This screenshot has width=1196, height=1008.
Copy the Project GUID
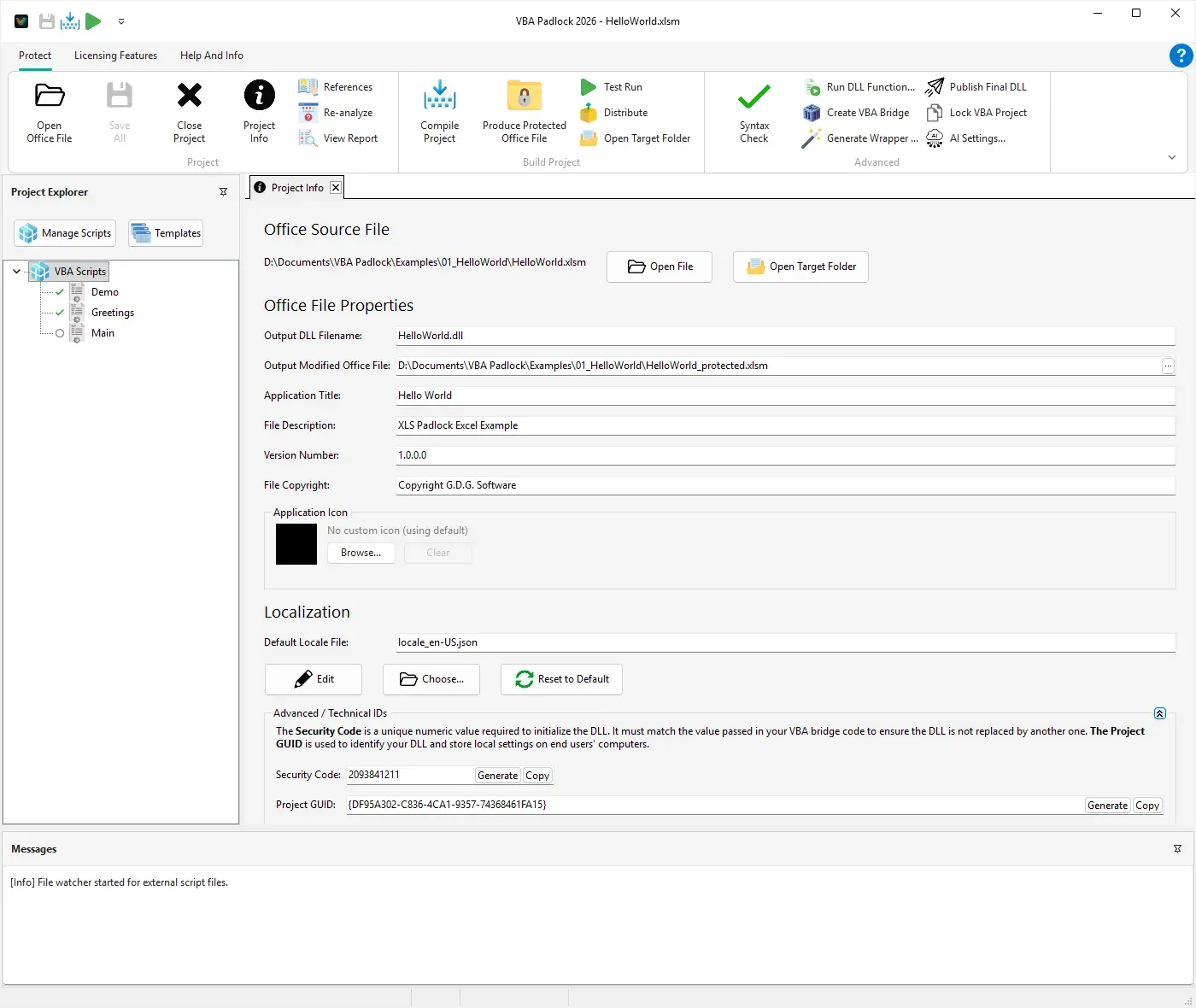(x=1147, y=806)
